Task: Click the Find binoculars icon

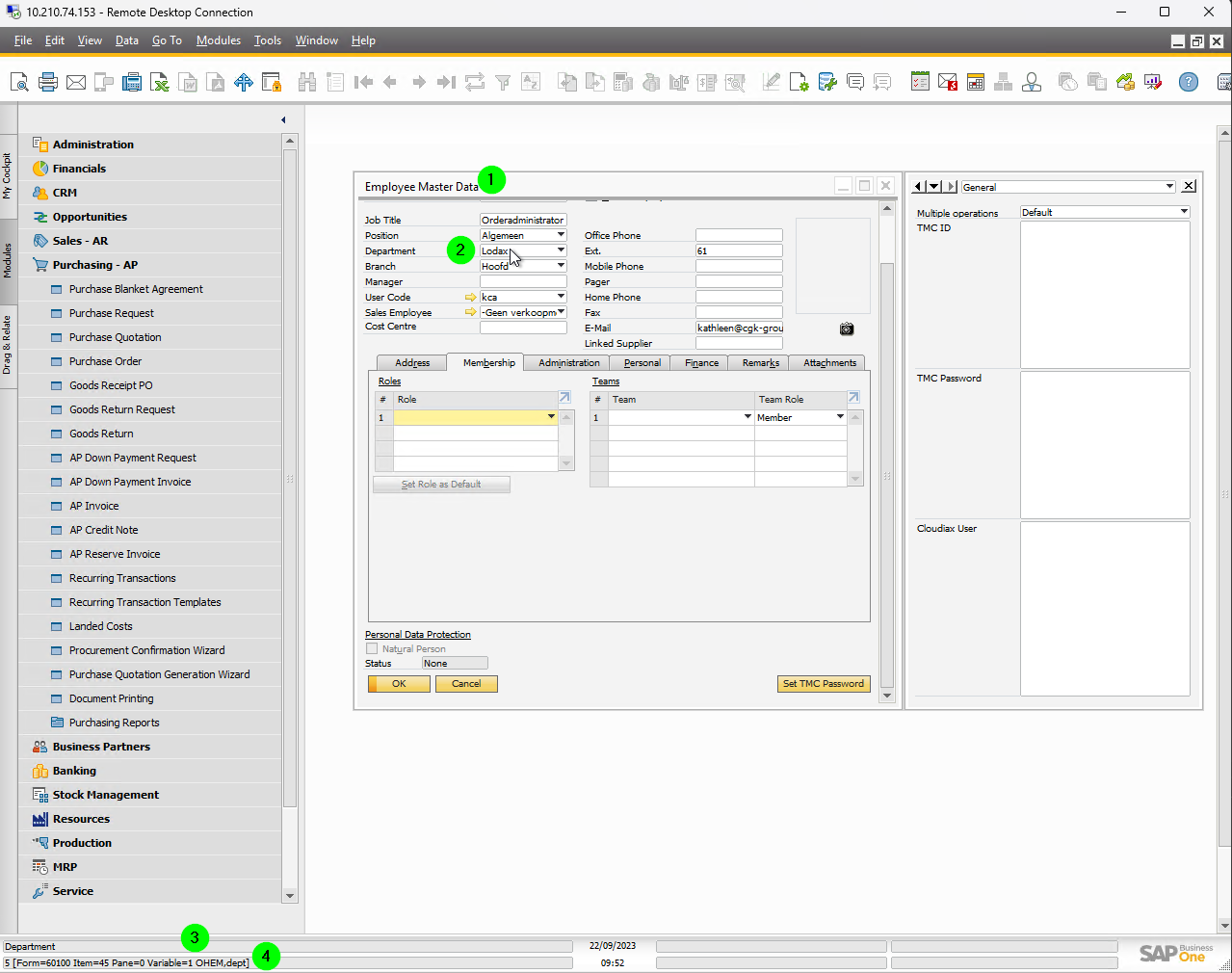Action: pos(307,82)
